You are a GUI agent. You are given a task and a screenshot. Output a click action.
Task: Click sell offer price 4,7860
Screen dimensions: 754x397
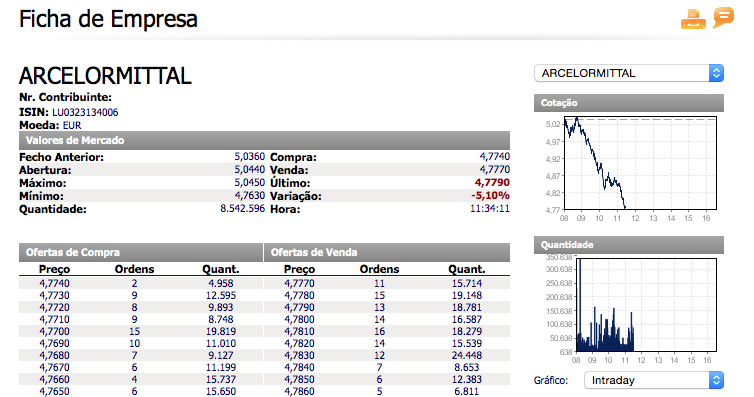(299, 391)
